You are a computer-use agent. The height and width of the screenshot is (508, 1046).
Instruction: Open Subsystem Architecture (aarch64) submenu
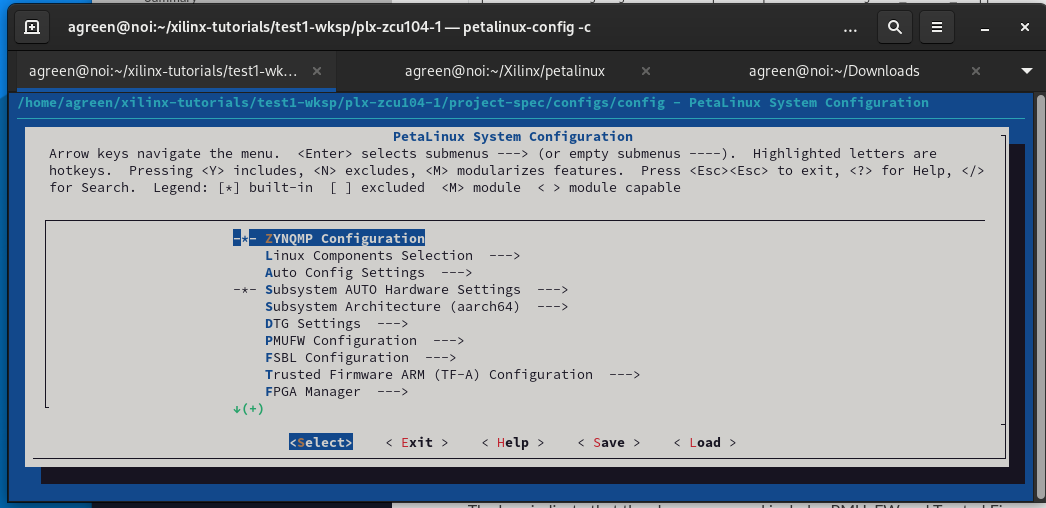(x=416, y=306)
